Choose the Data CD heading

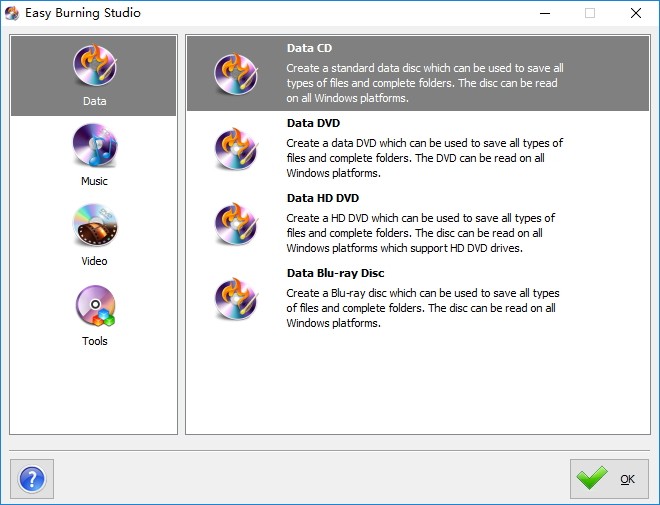[x=309, y=48]
